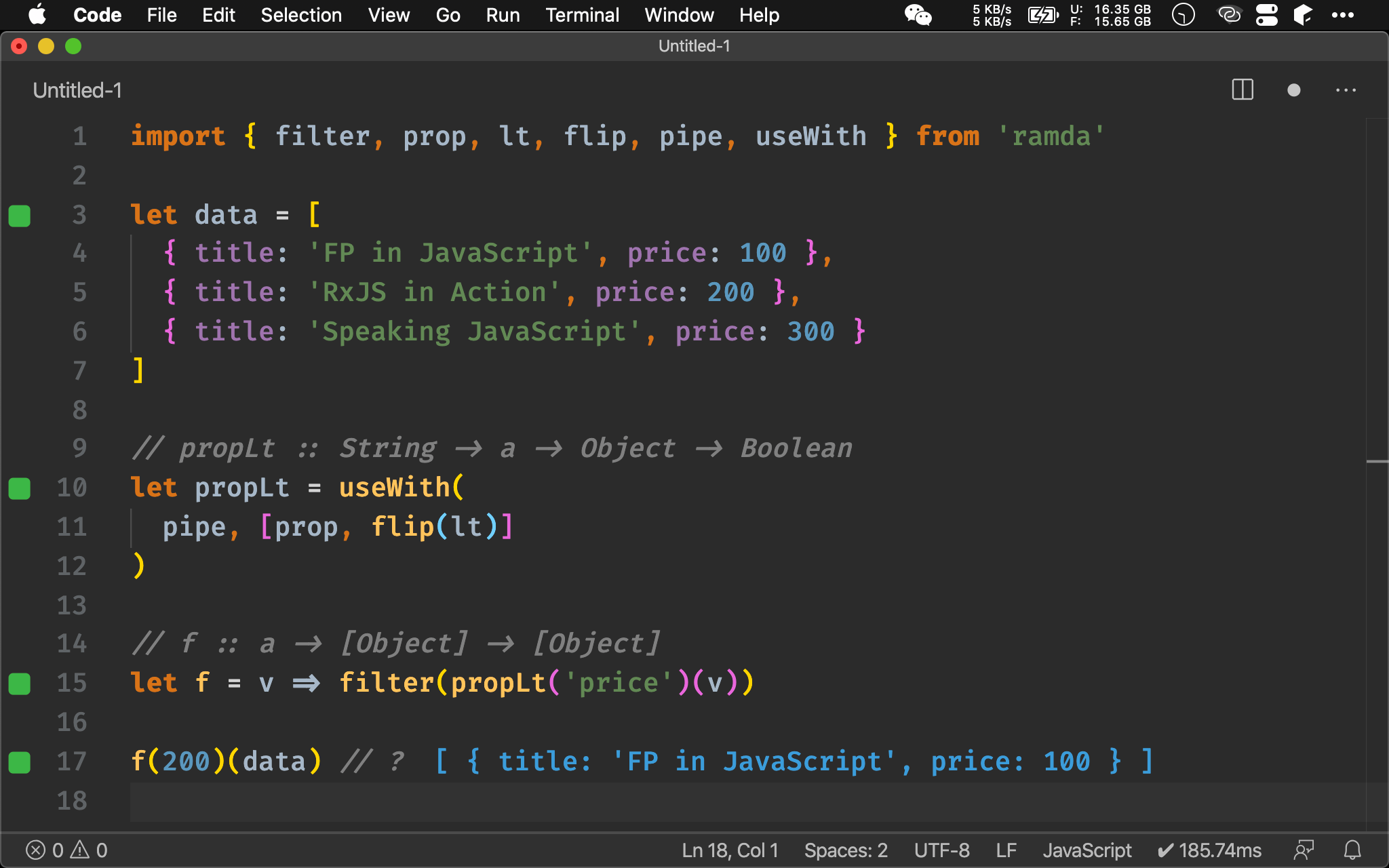Click the memory usage indicator
This screenshot has width=1389, height=868.
pos(1110,15)
